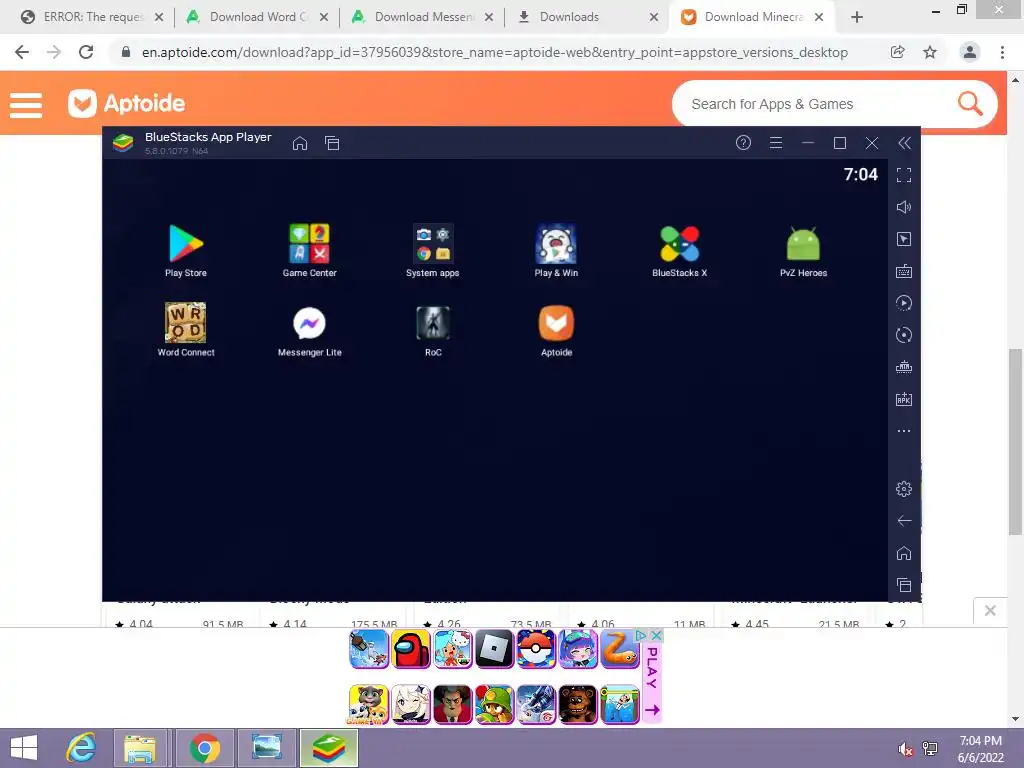Click the Among Us ad thumbnail
The image size is (1024, 768).
tap(411, 649)
